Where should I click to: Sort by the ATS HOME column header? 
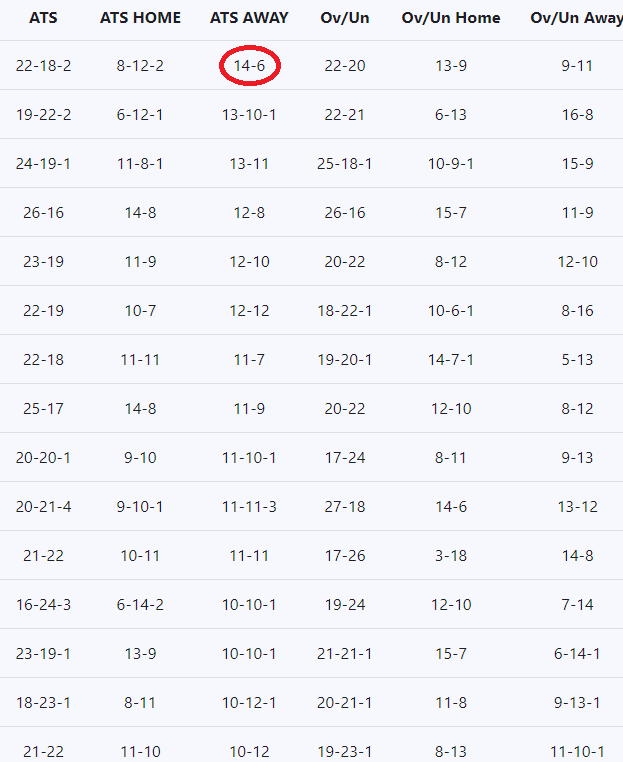point(140,18)
